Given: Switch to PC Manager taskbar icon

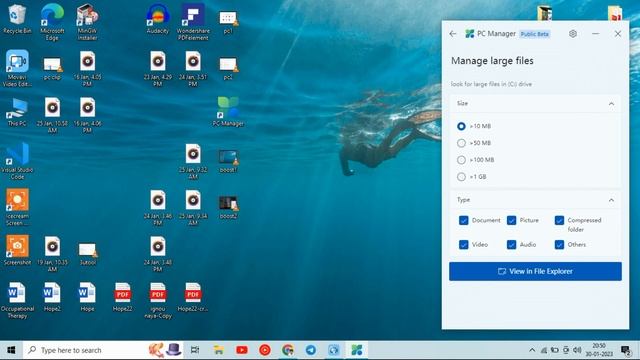Looking at the screenshot, I should point(357,350).
